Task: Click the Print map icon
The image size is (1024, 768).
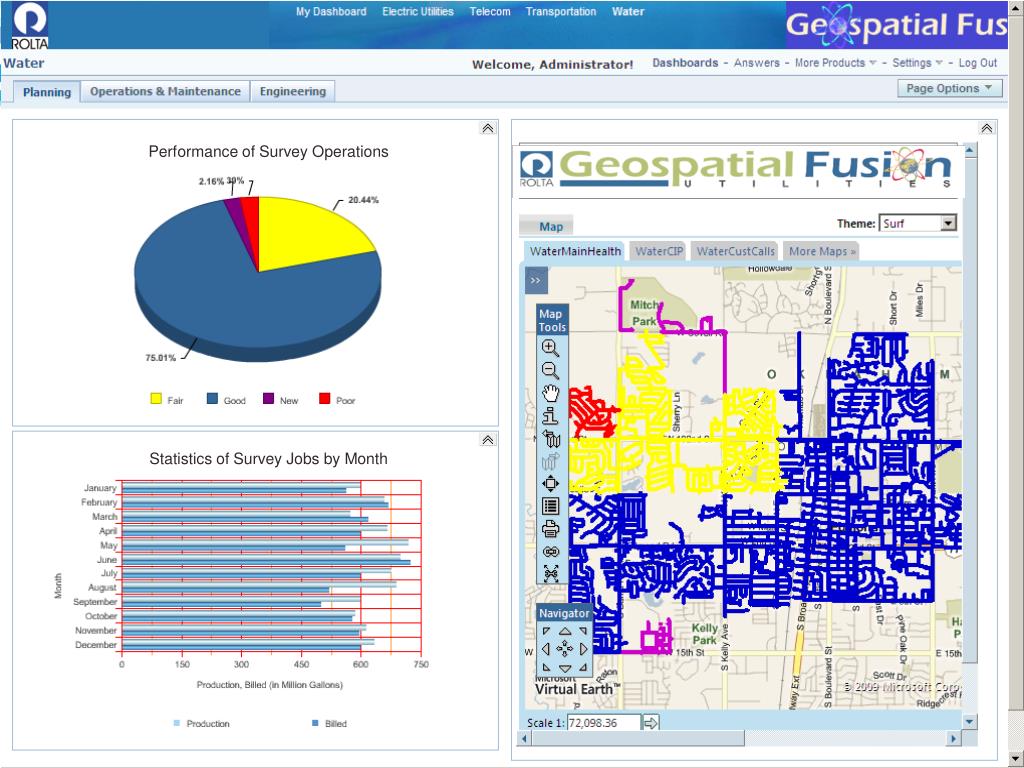Action: pyautogui.click(x=551, y=529)
